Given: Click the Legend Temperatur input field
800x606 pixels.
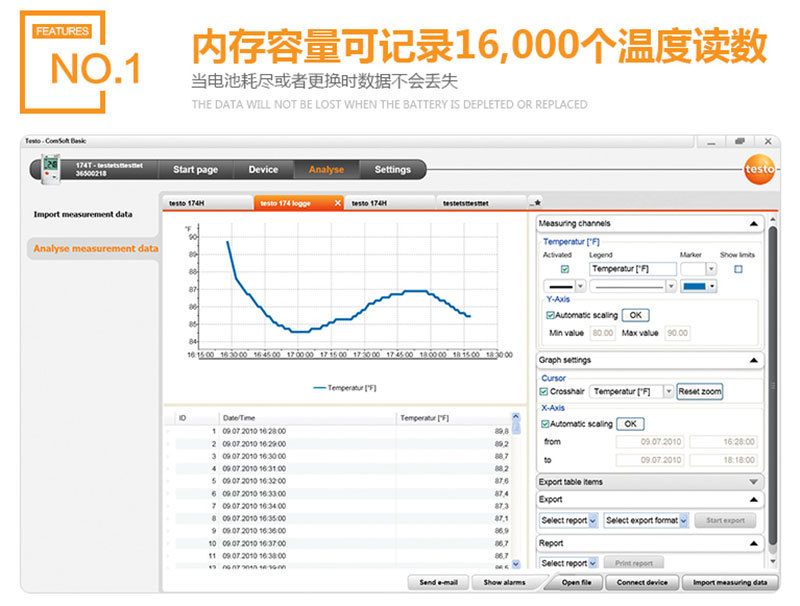Looking at the screenshot, I should [x=633, y=269].
